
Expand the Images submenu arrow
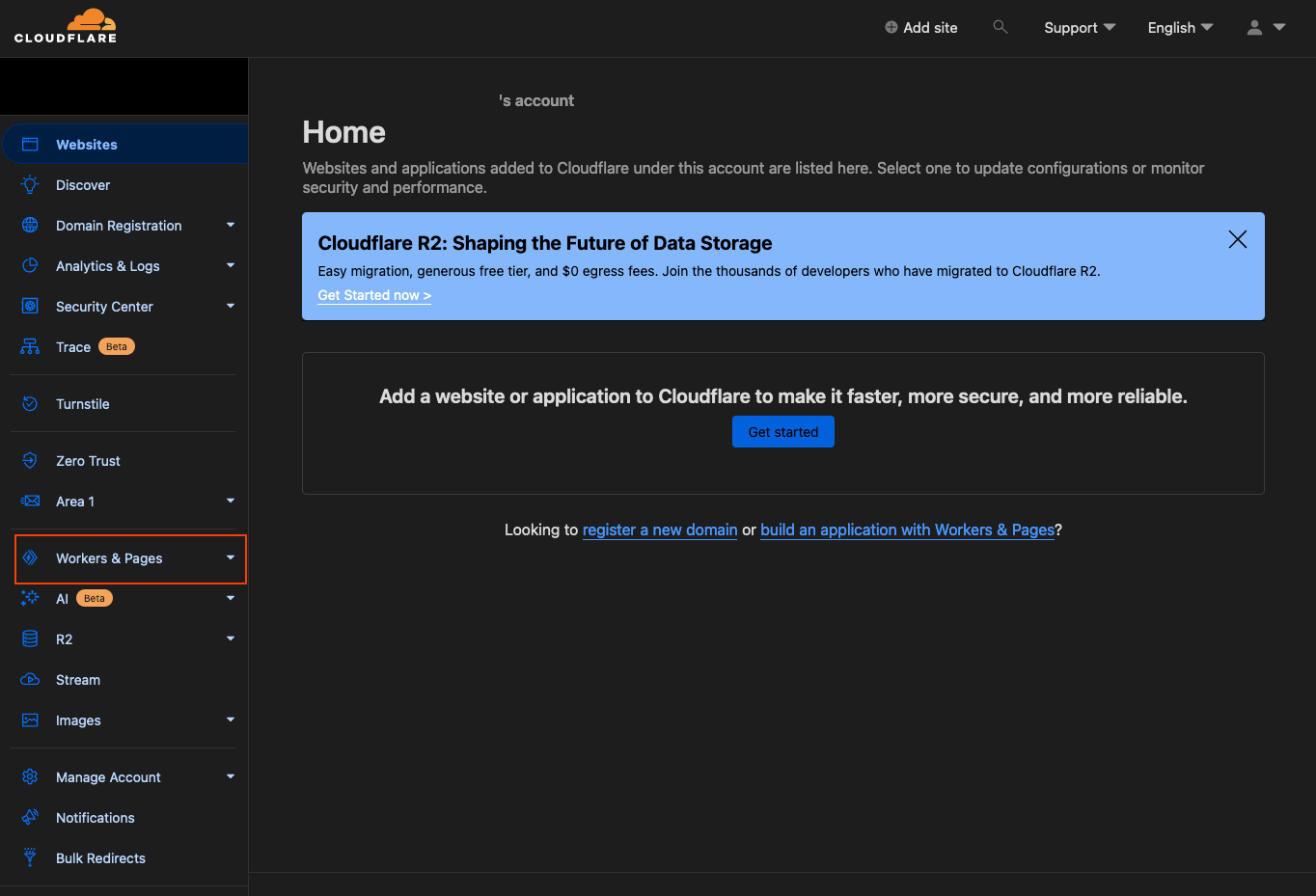point(231,720)
